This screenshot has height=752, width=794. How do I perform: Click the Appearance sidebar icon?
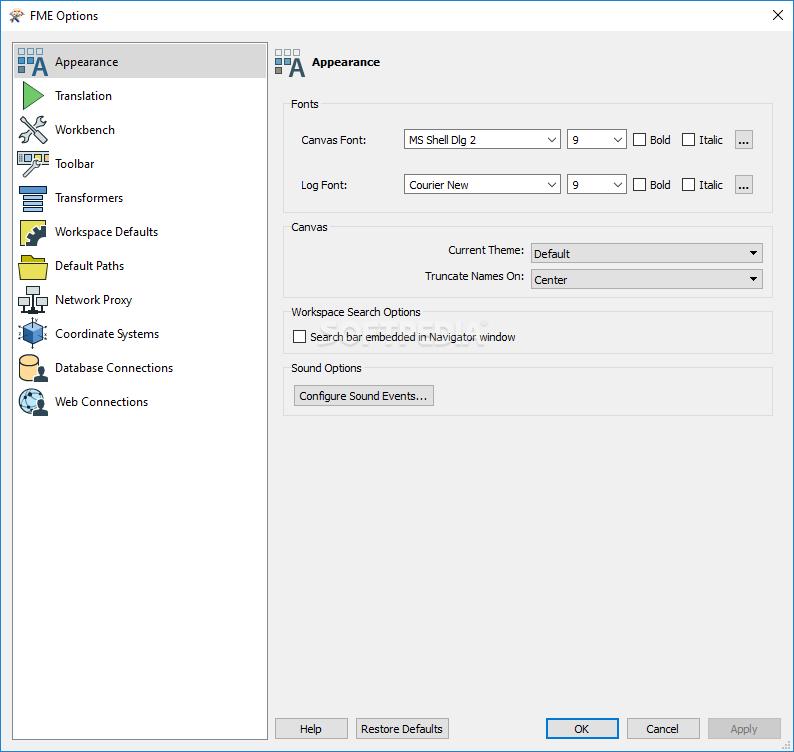pyautogui.click(x=33, y=62)
